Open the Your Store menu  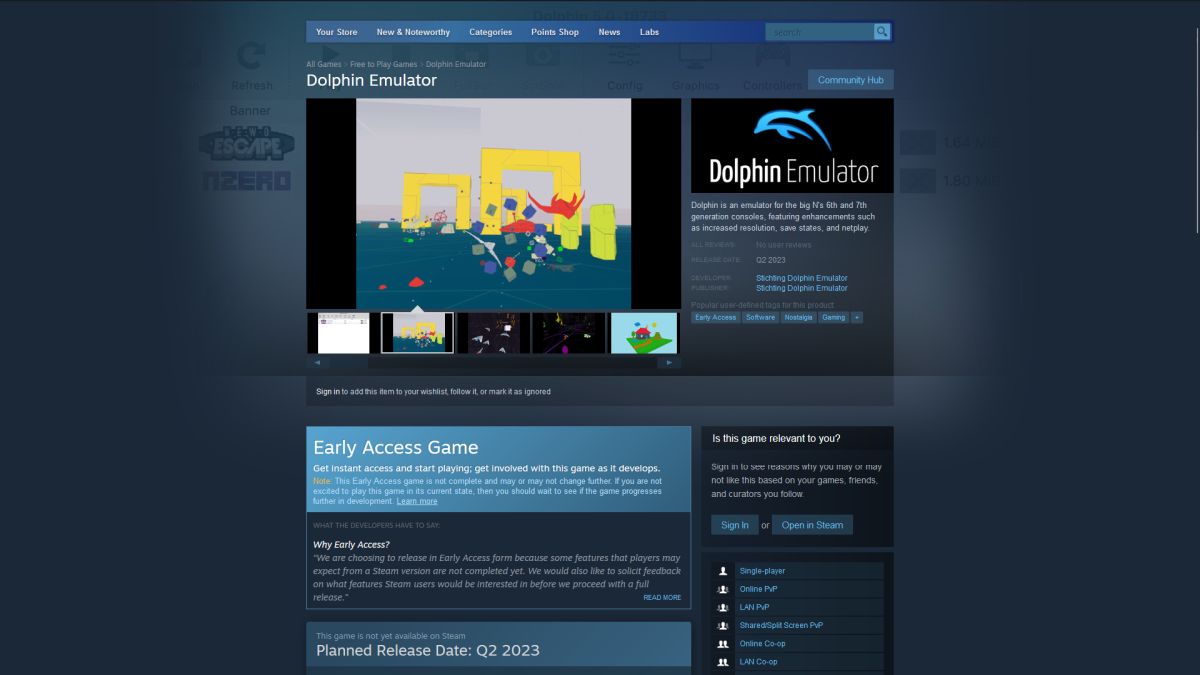tap(336, 32)
